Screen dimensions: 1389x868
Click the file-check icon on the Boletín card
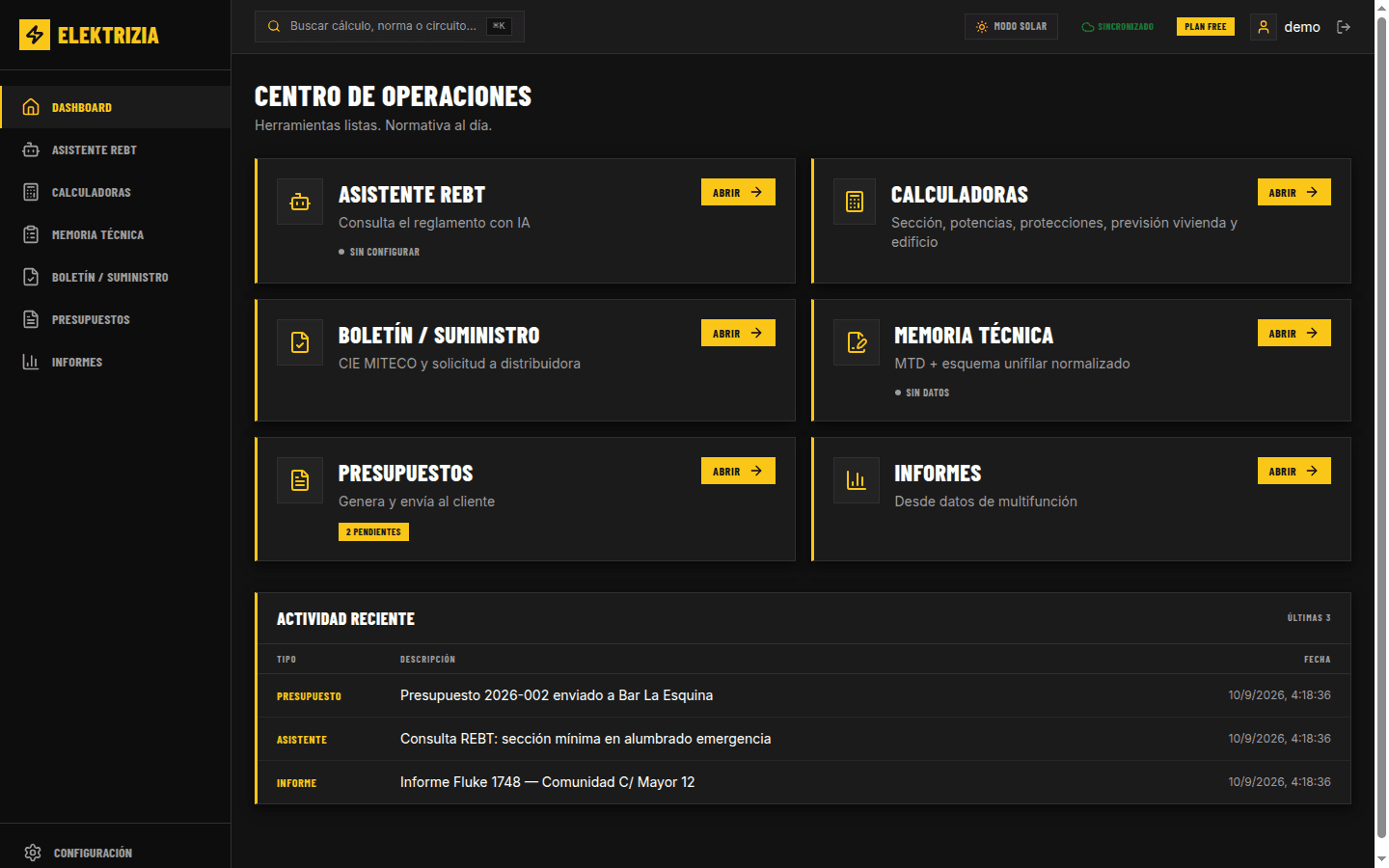tap(300, 342)
